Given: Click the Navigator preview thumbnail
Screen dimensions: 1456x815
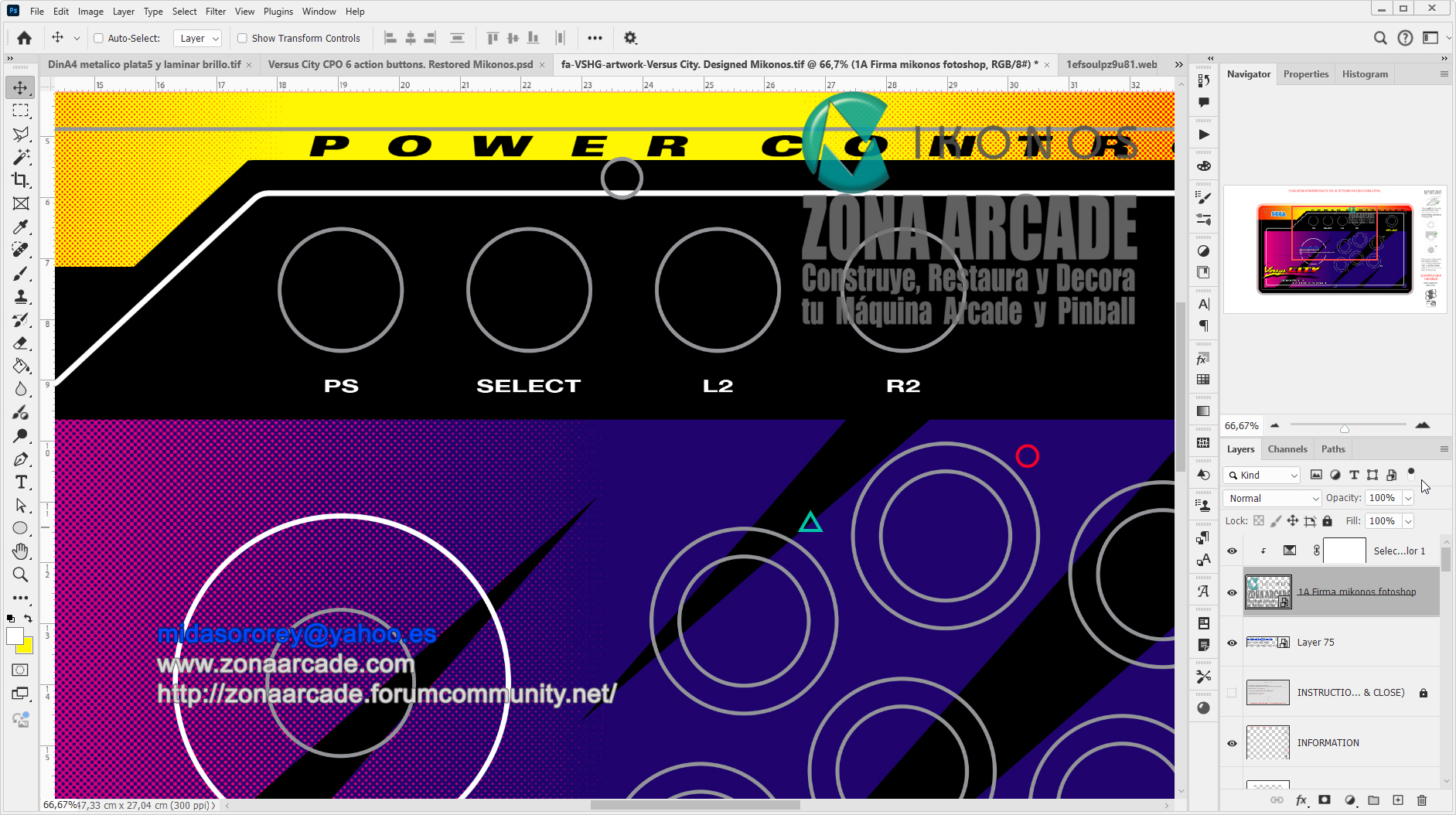Looking at the screenshot, I should click(1335, 248).
